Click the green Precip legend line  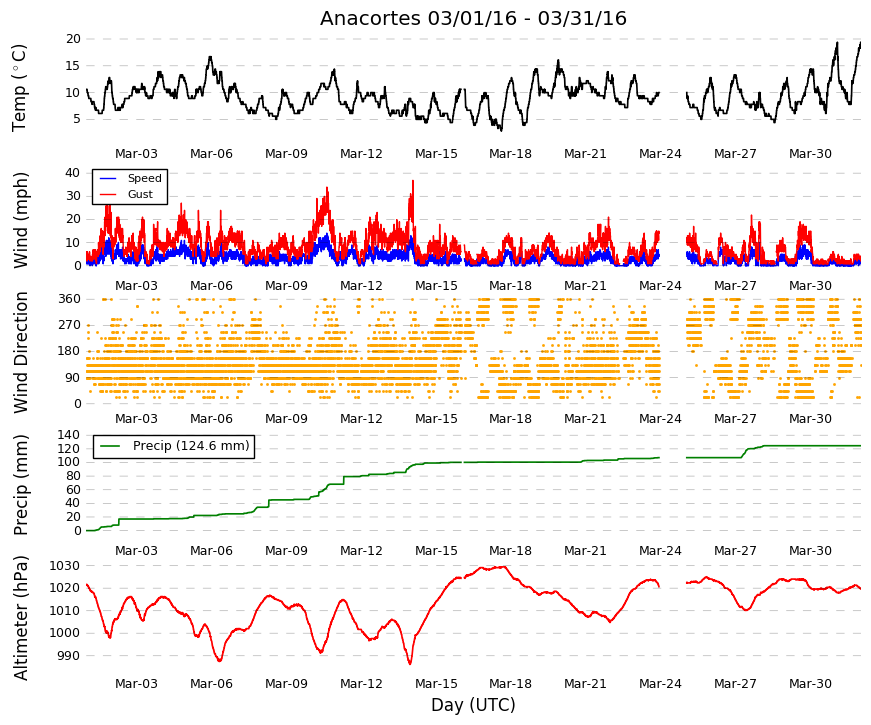coord(110,446)
